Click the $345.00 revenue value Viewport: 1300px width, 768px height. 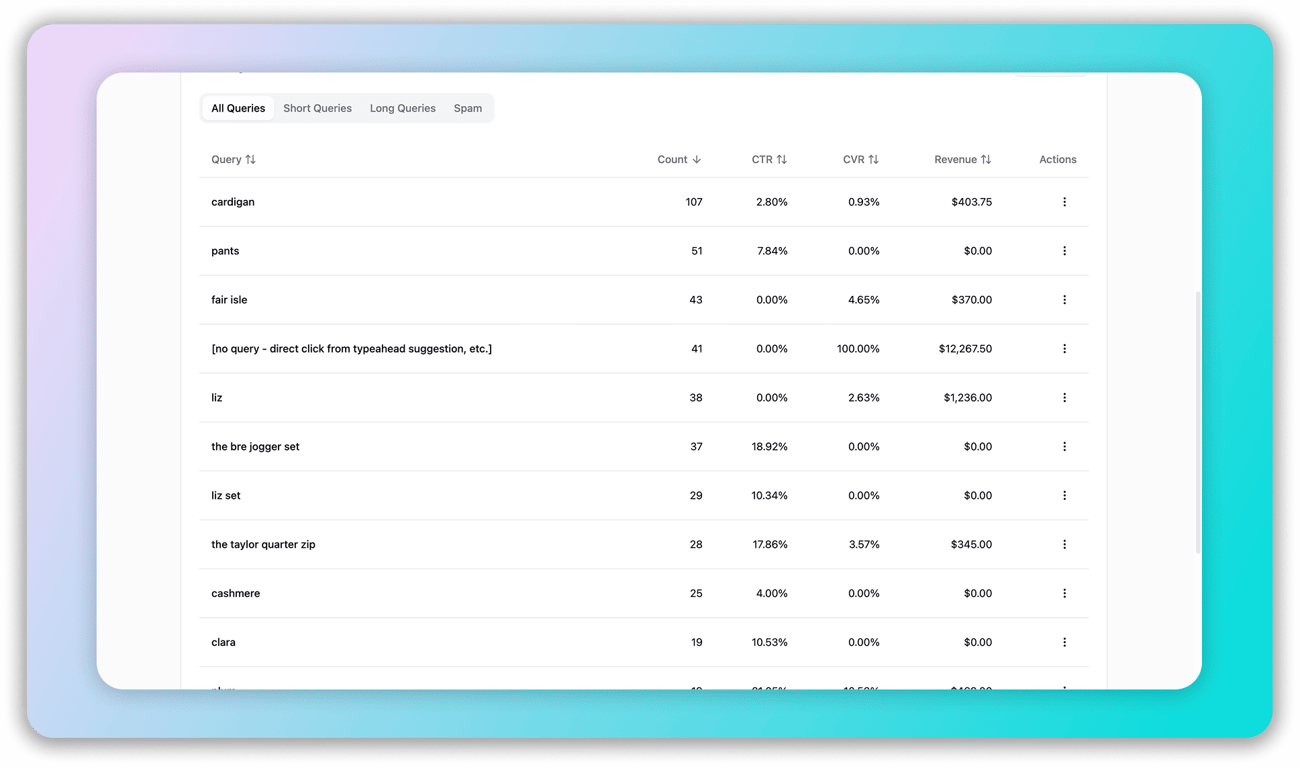(972, 545)
